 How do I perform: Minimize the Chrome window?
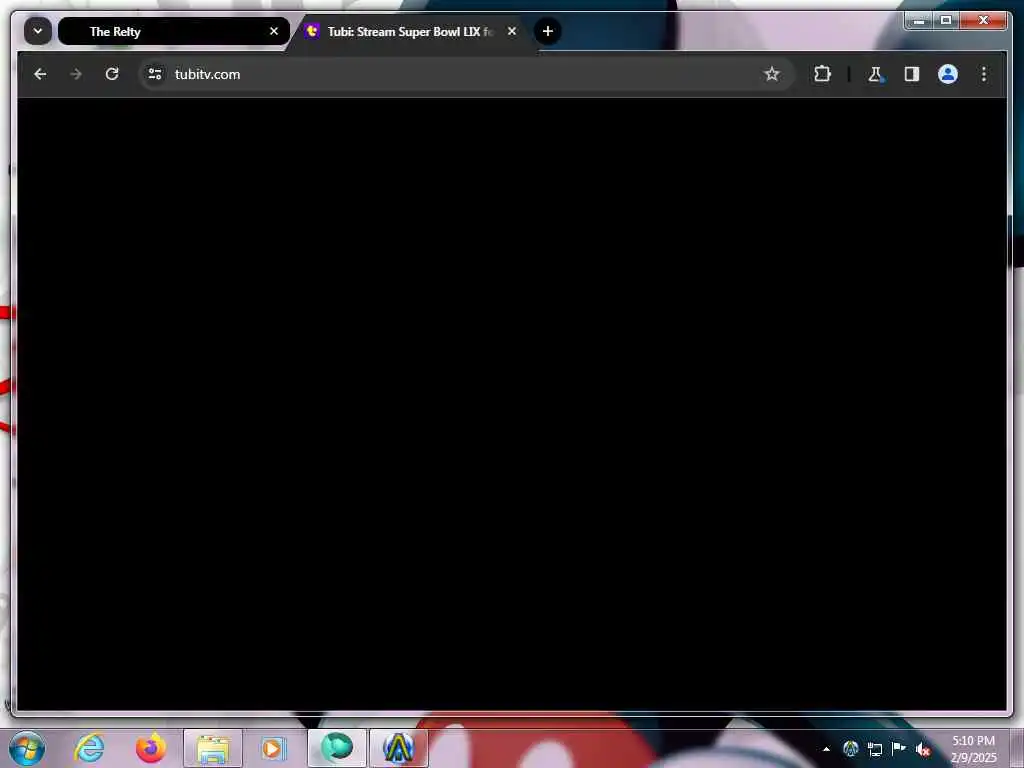(x=920, y=21)
